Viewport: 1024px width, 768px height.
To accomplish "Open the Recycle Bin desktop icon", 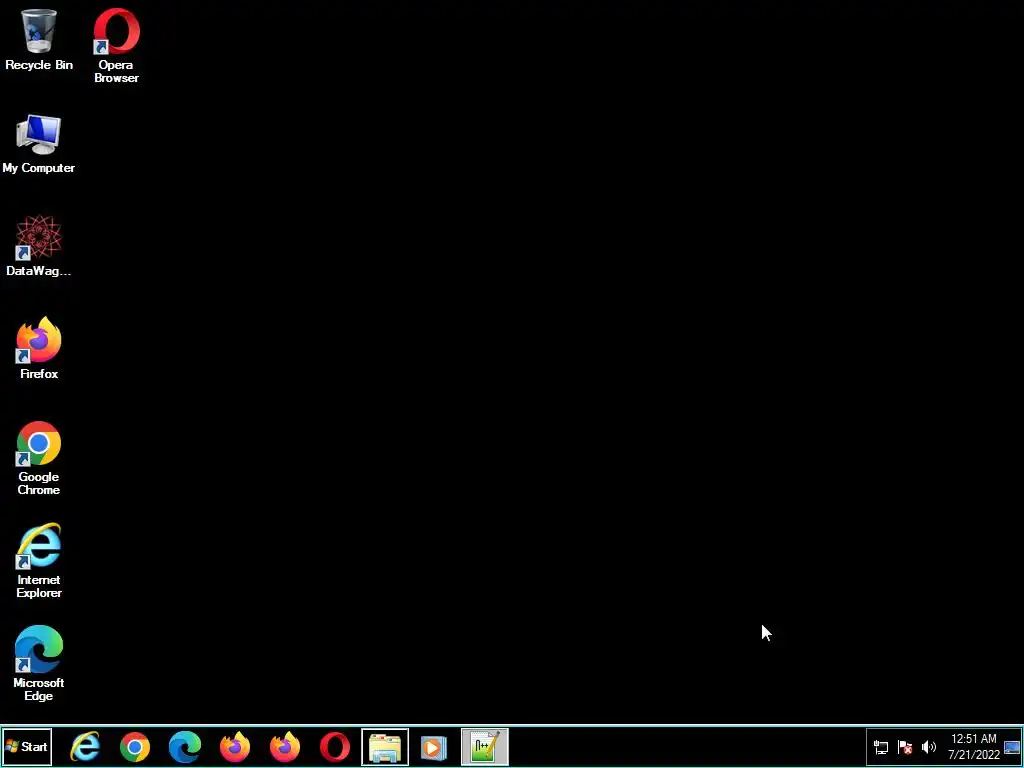I will pos(39,39).
